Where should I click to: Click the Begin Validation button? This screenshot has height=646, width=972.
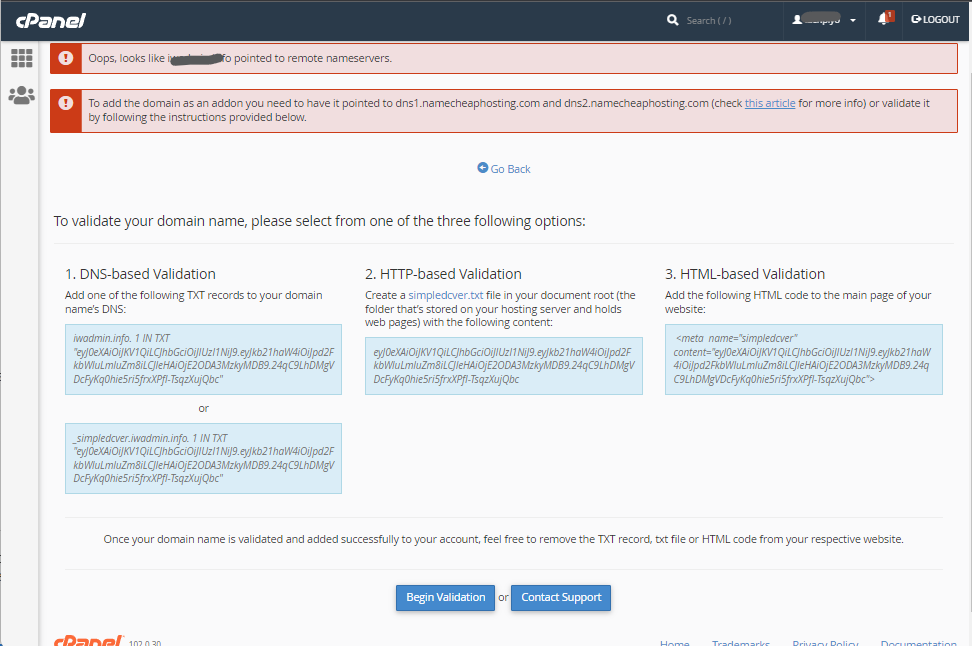(446, 598)
